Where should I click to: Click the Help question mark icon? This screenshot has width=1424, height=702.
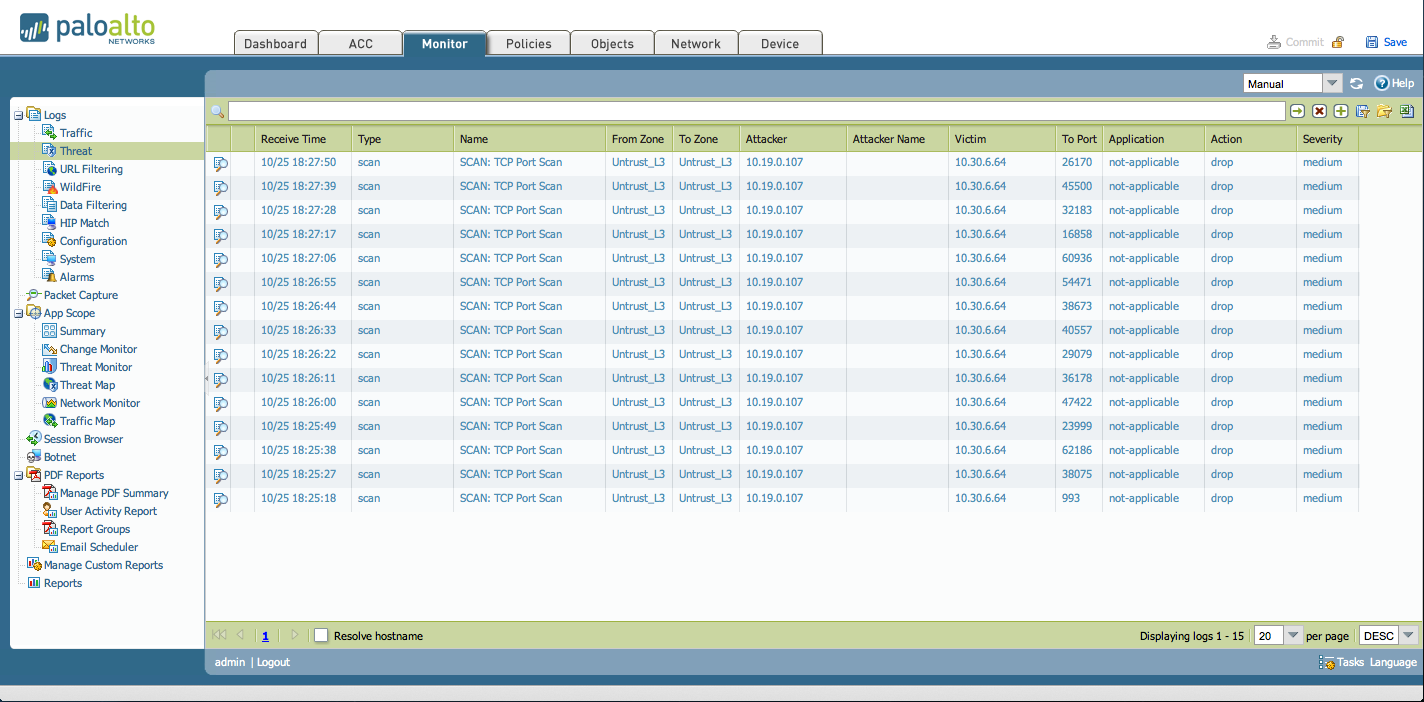click(1382, 84)
